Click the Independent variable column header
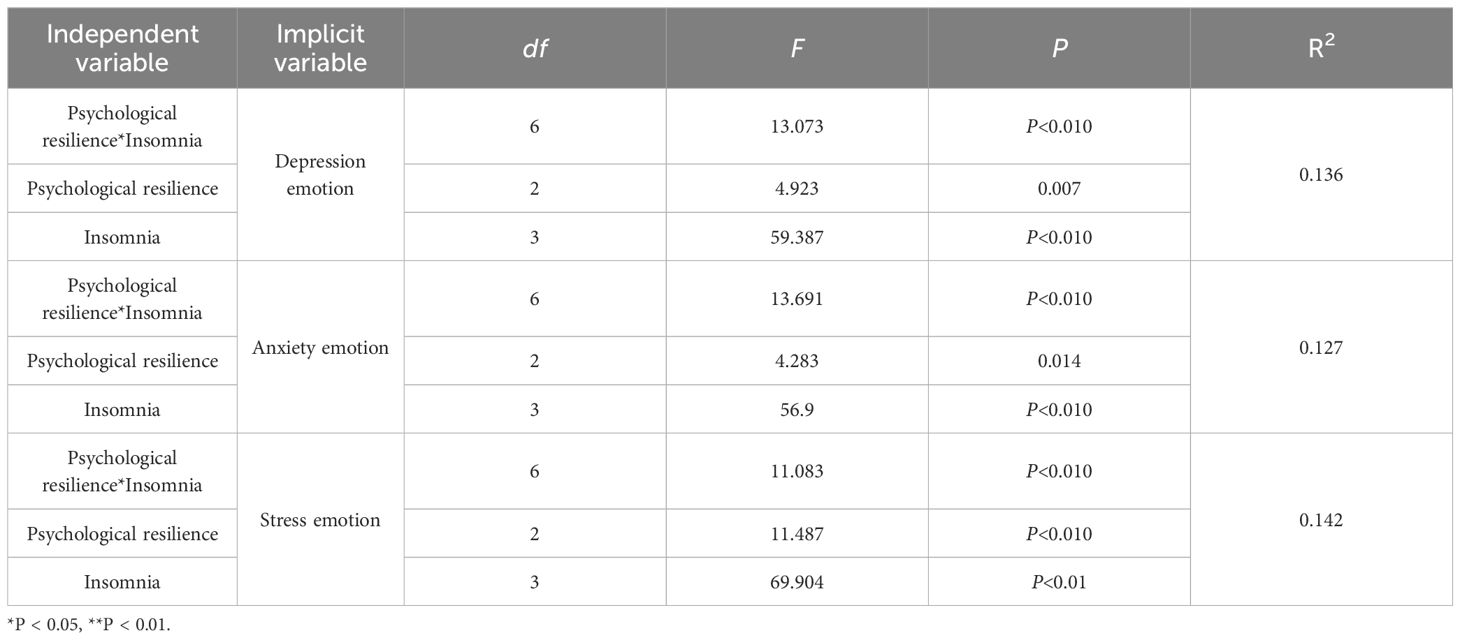1460x640 pixels. pos(122,48)
